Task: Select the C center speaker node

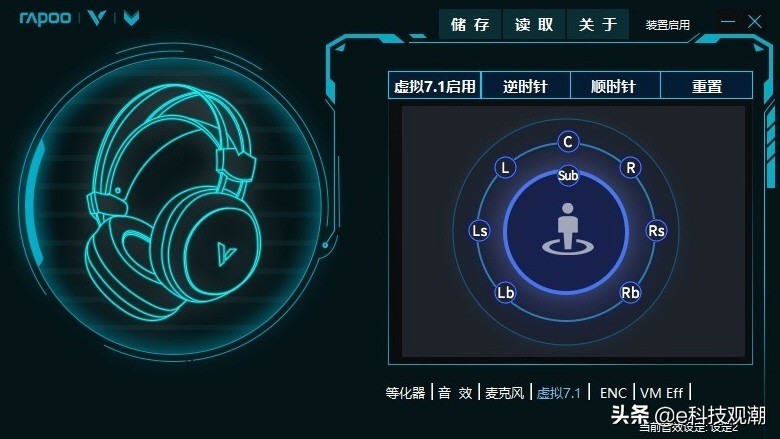Action: [568, 142]
